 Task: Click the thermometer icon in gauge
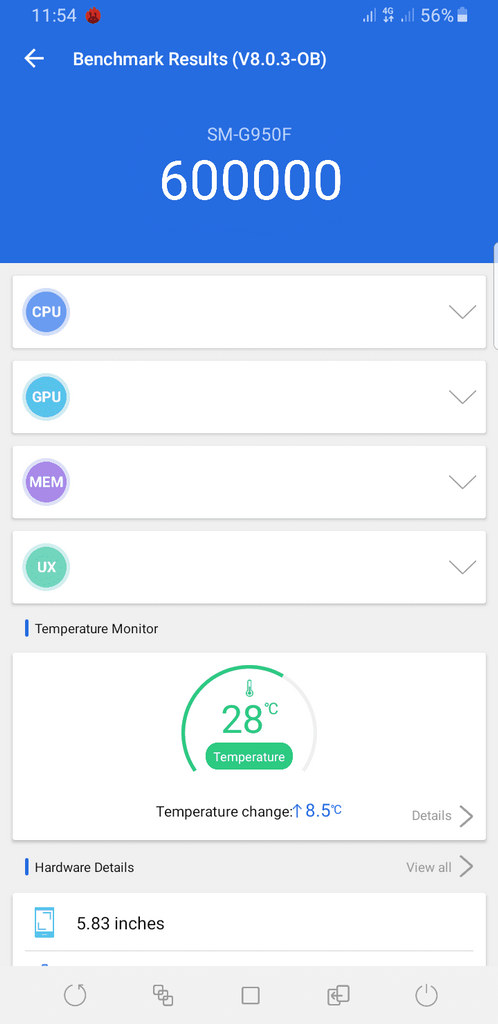(x=249, y=688)
